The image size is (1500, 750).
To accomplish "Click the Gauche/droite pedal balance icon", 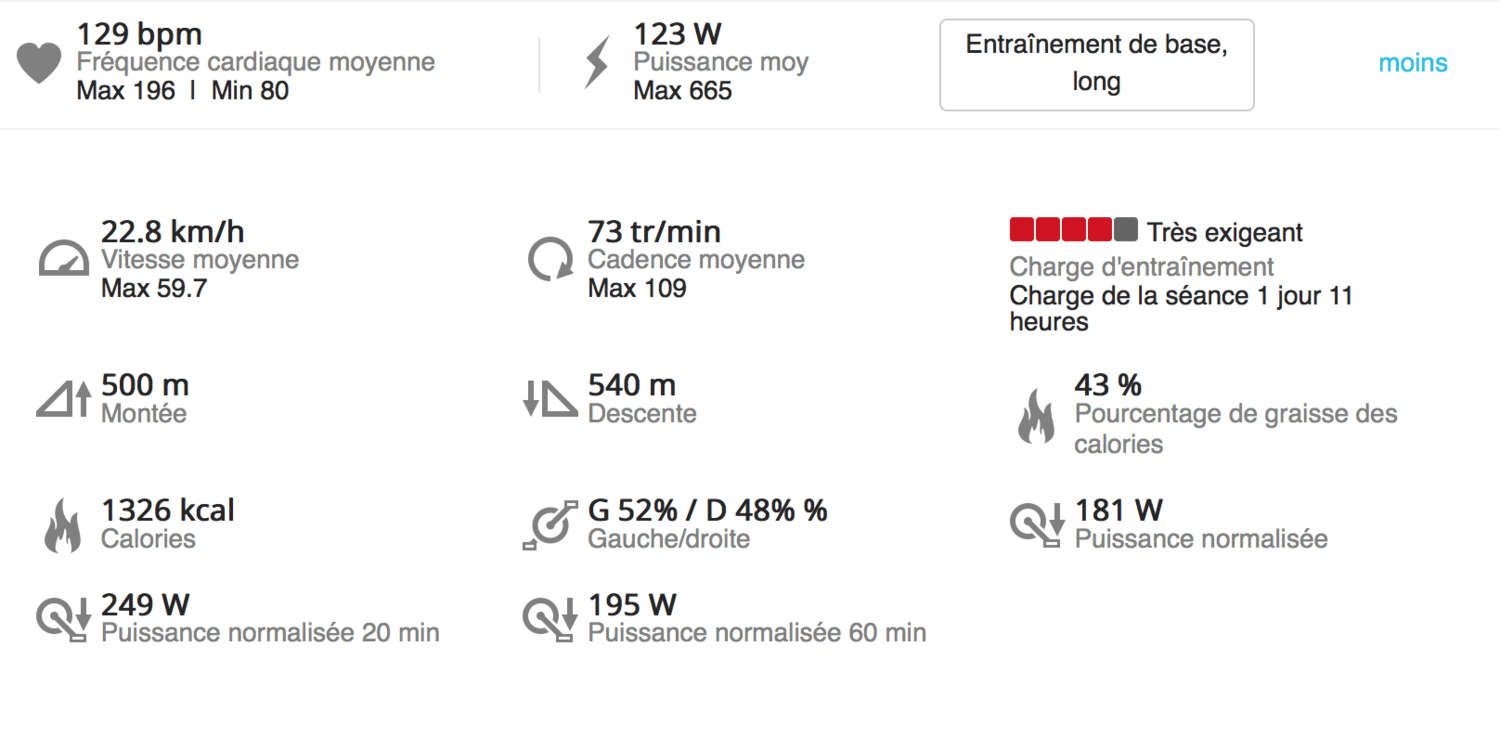I will click(550, 524).
